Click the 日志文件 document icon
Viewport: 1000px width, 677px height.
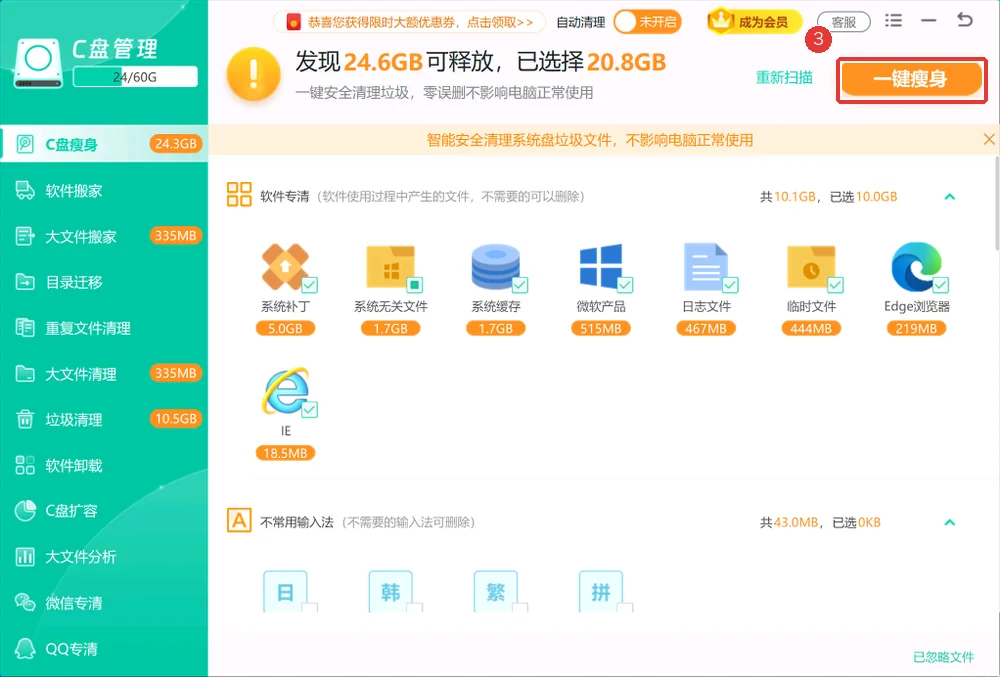[x=705, y=266]
